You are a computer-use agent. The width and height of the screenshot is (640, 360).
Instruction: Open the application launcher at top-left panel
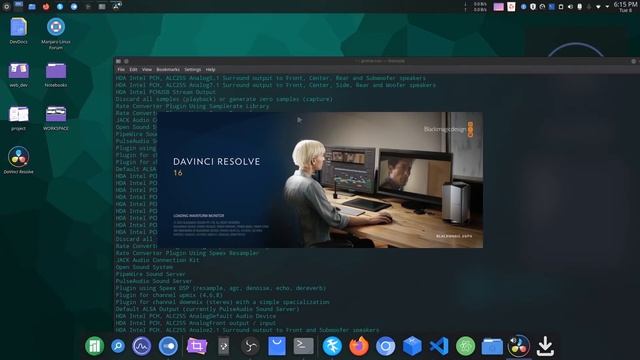6,7
